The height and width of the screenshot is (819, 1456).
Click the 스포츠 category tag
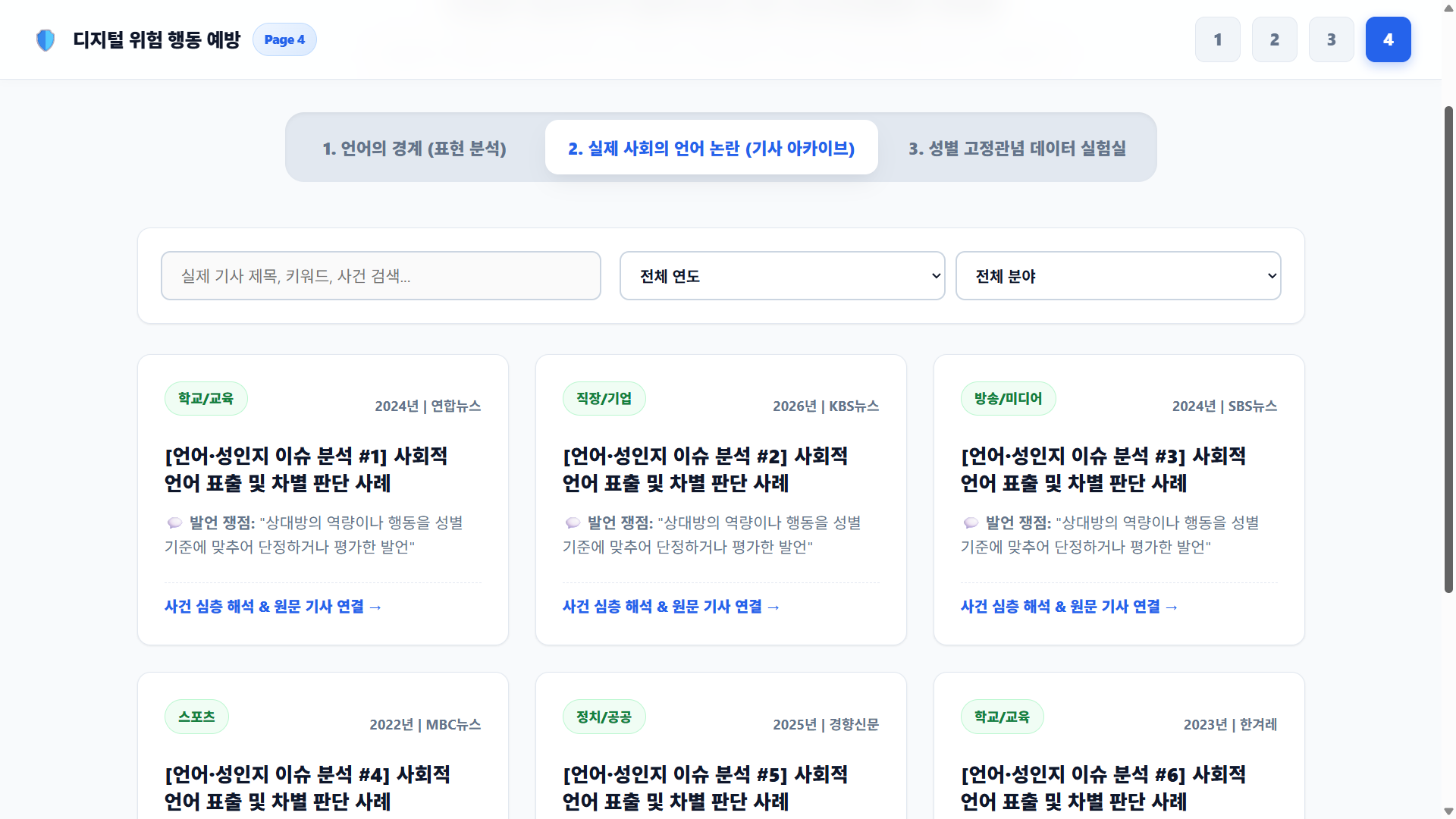(x=196, y=717)
